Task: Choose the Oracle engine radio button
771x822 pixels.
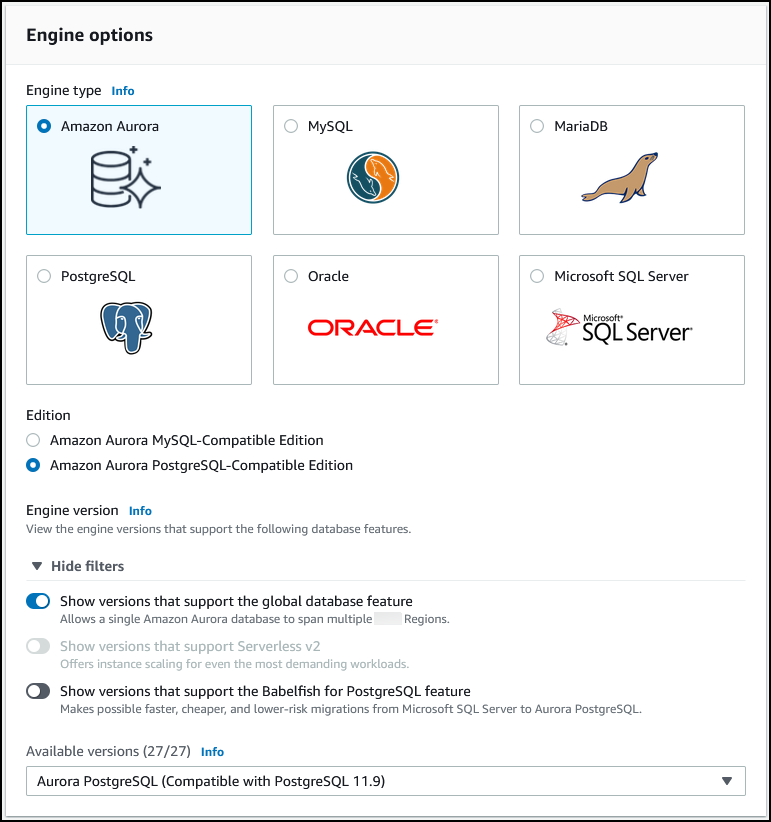Action: [x=291, y=277]
